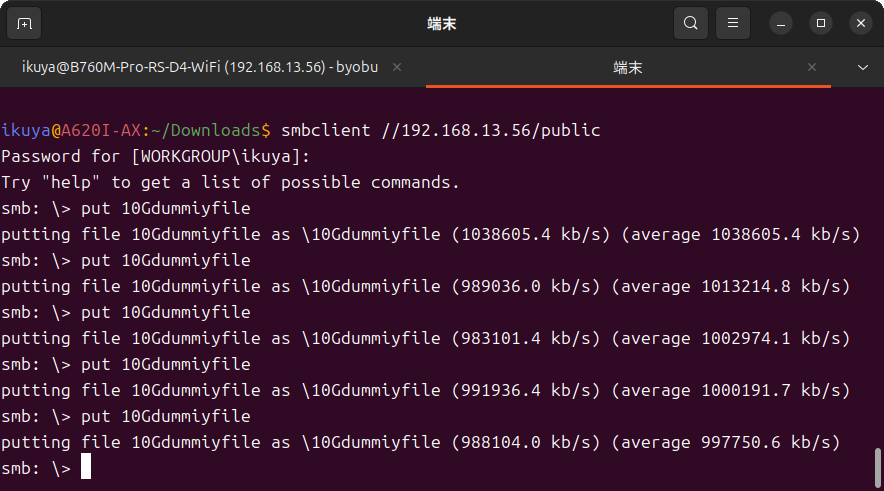Close the byobu session tab
The image size is (884, 491).
[x=397, y=67]
